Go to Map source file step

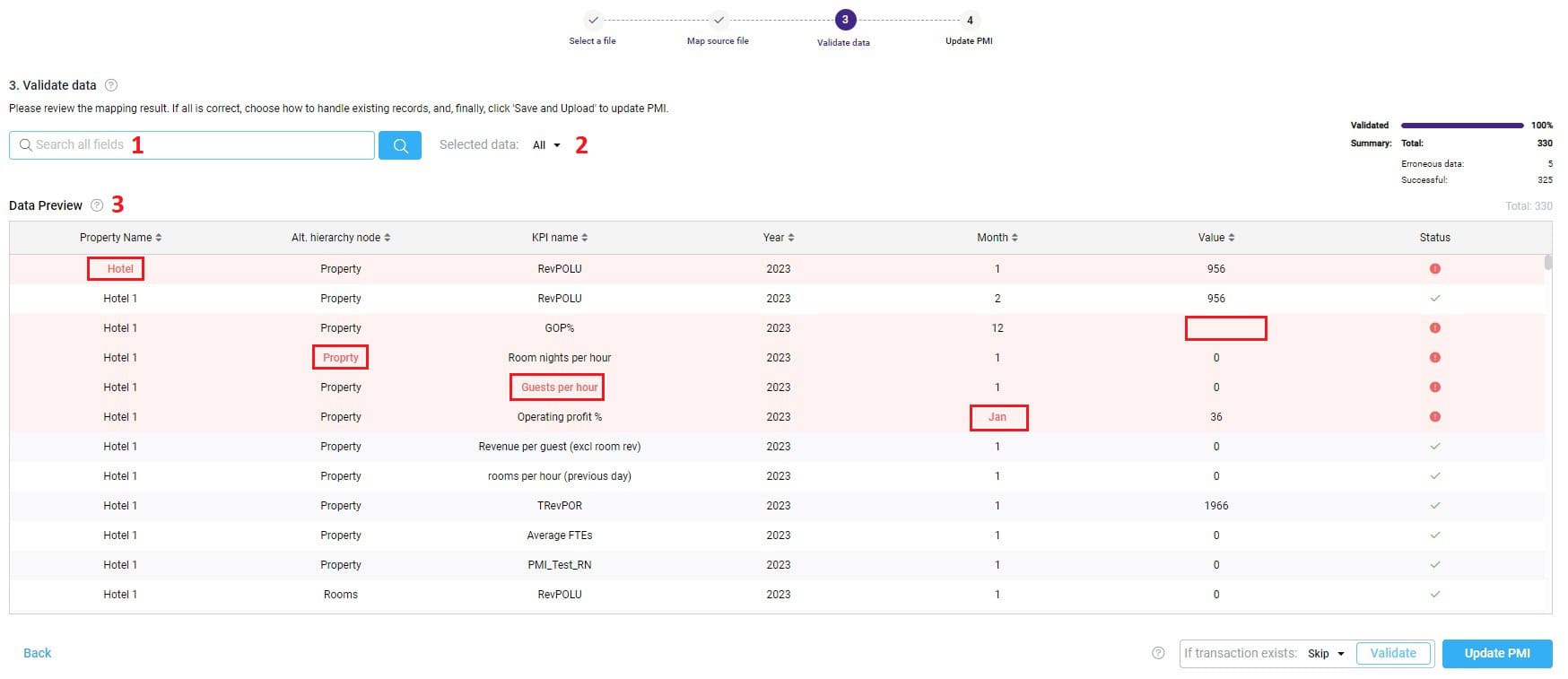tap(719, 21)
